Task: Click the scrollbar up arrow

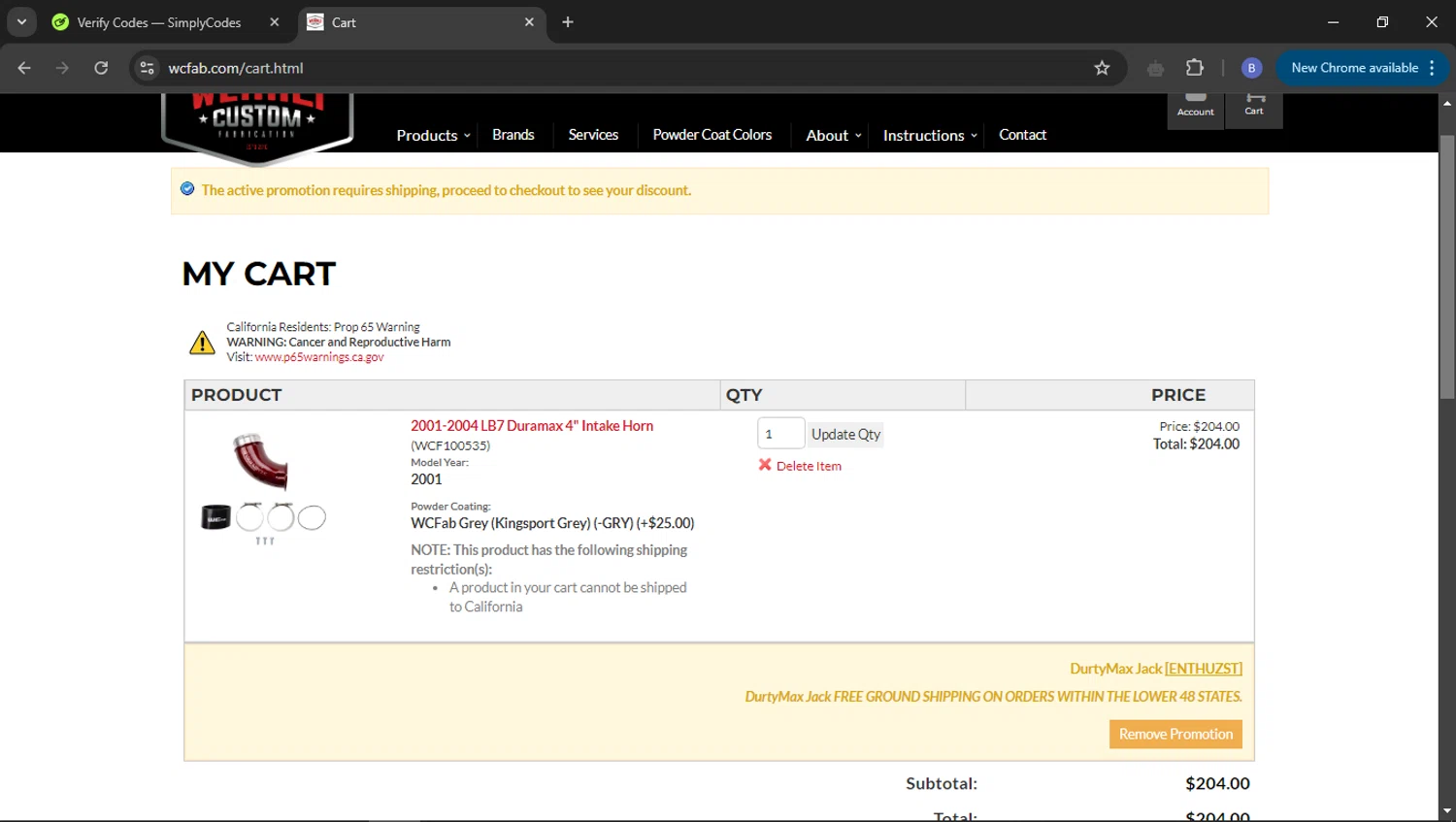Action: [1447, 103]
